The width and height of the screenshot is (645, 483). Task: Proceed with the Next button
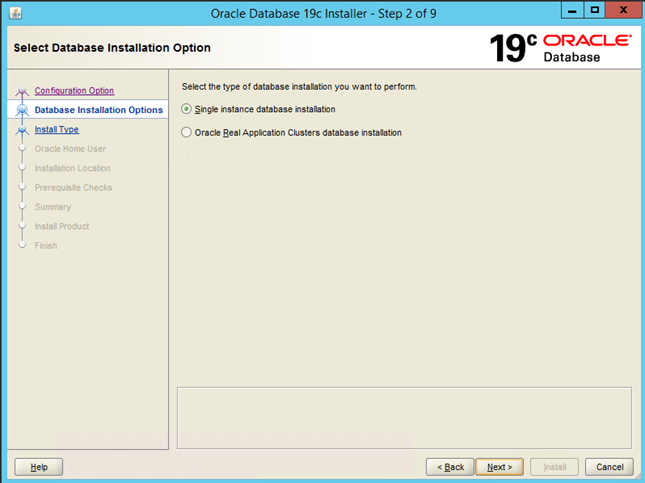tap(500, 467)
